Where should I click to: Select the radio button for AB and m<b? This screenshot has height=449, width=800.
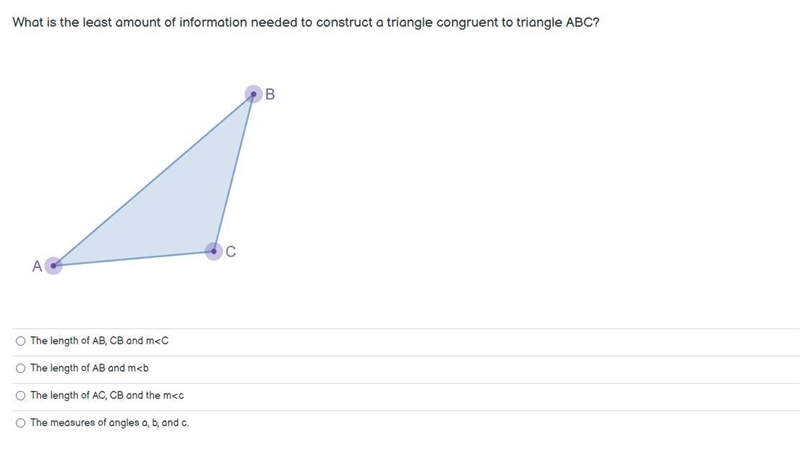tap(20, 368)
